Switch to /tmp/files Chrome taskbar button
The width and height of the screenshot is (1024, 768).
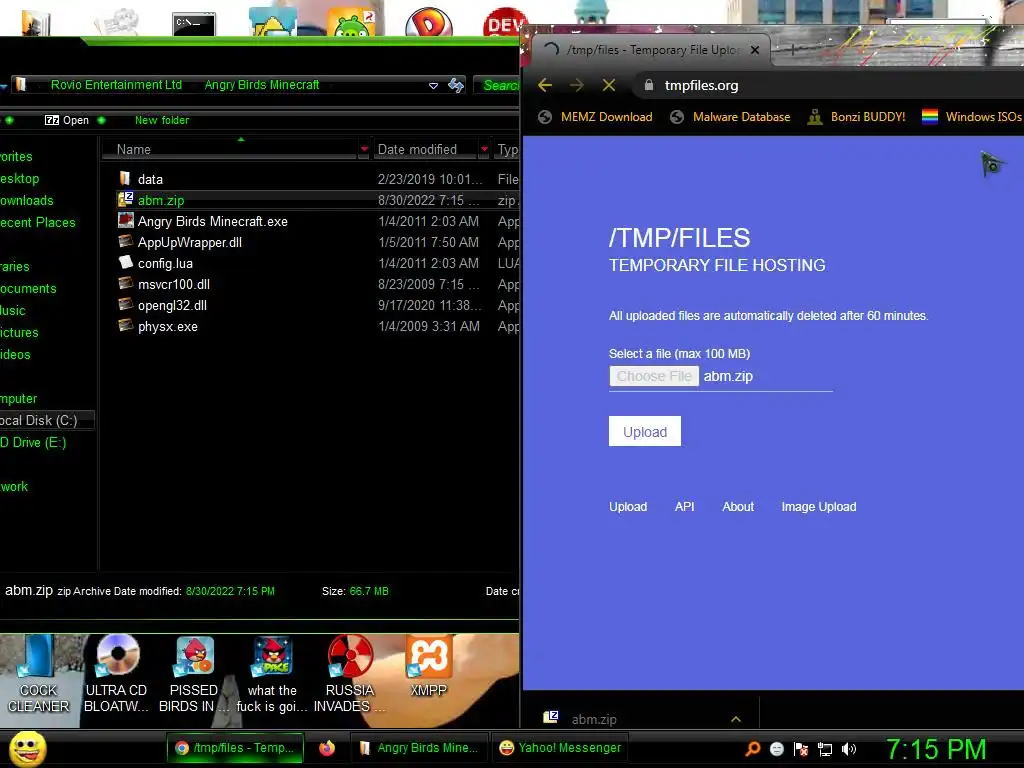(235, 748)
